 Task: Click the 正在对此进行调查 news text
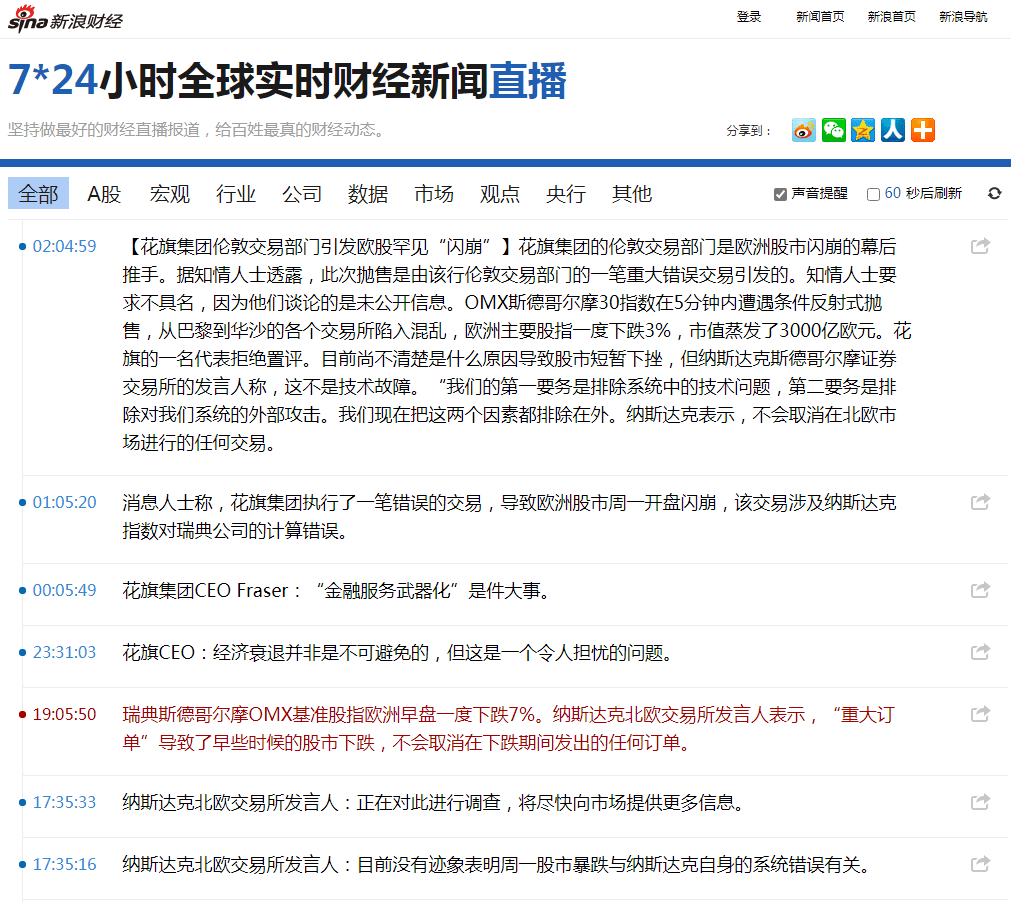(x=434, y=802)
